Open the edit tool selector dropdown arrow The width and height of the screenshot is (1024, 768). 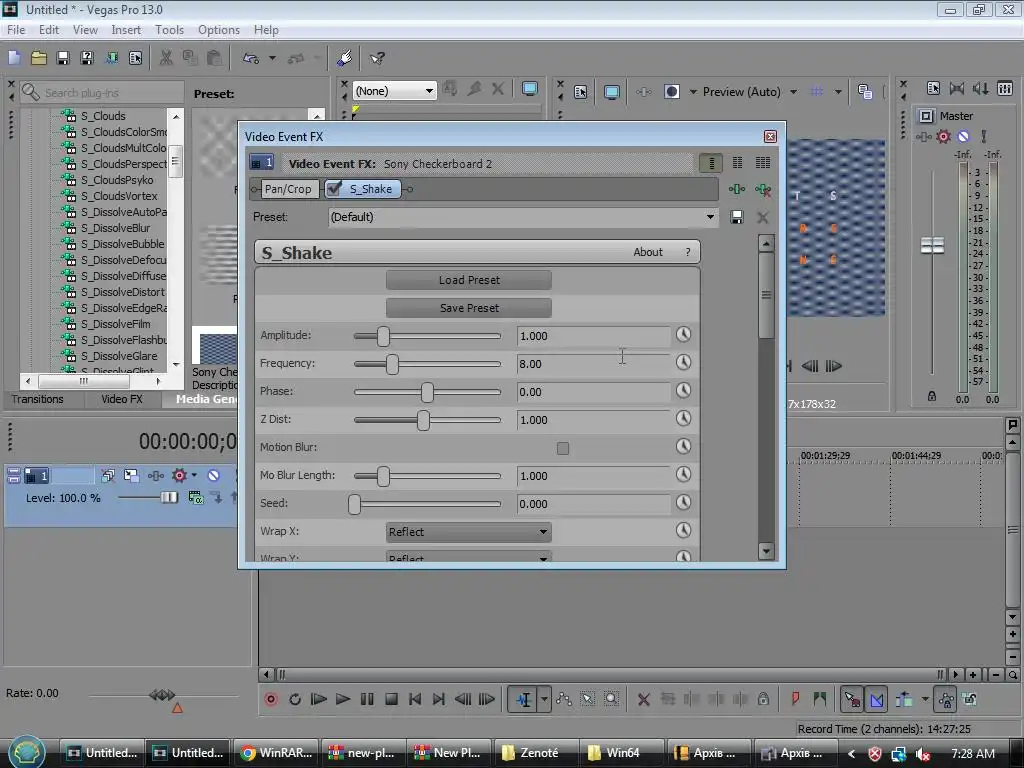pos(543,699)
